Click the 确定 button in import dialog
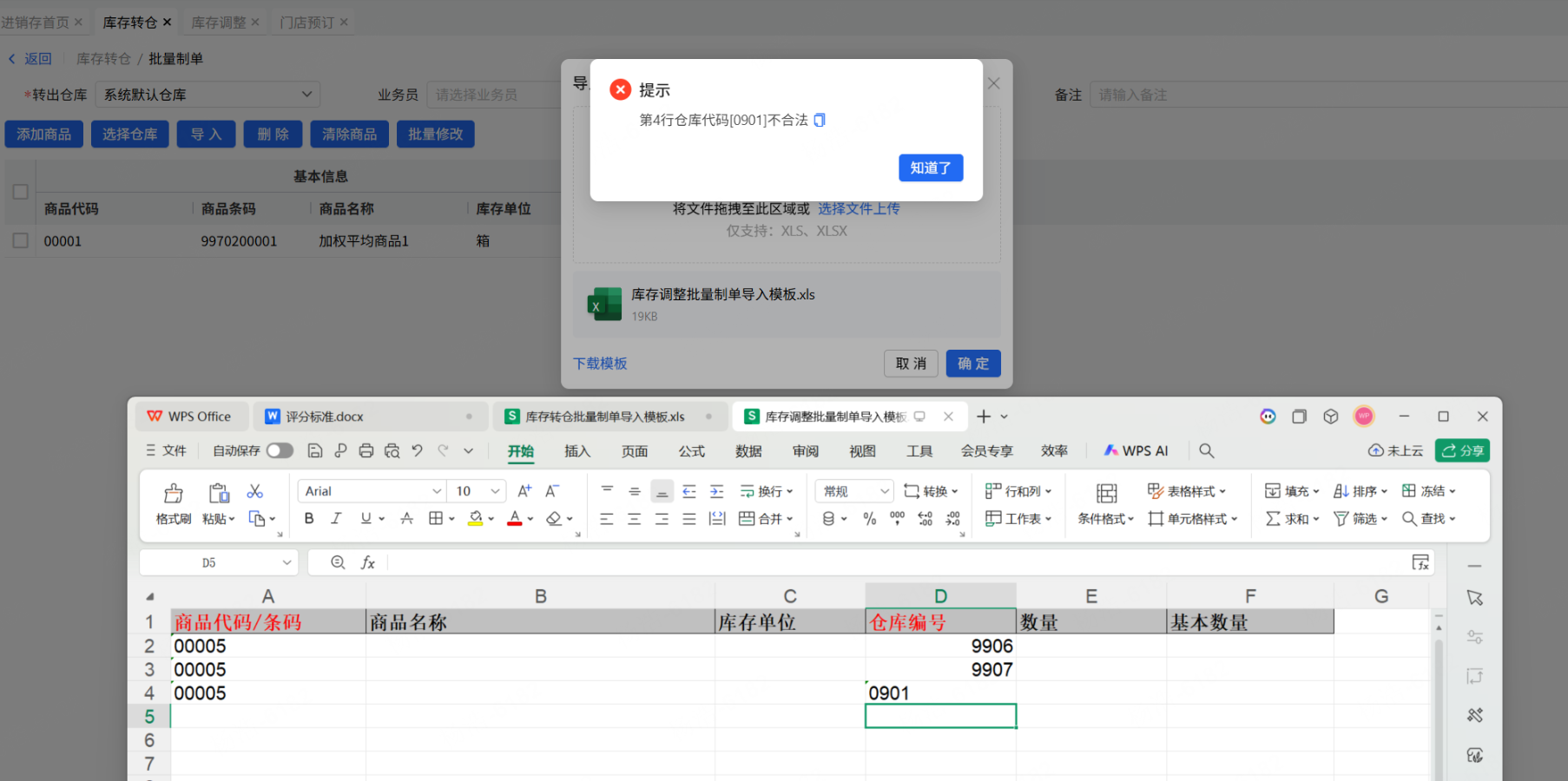This screenshot has height=781, width=1568. [973, 364]
